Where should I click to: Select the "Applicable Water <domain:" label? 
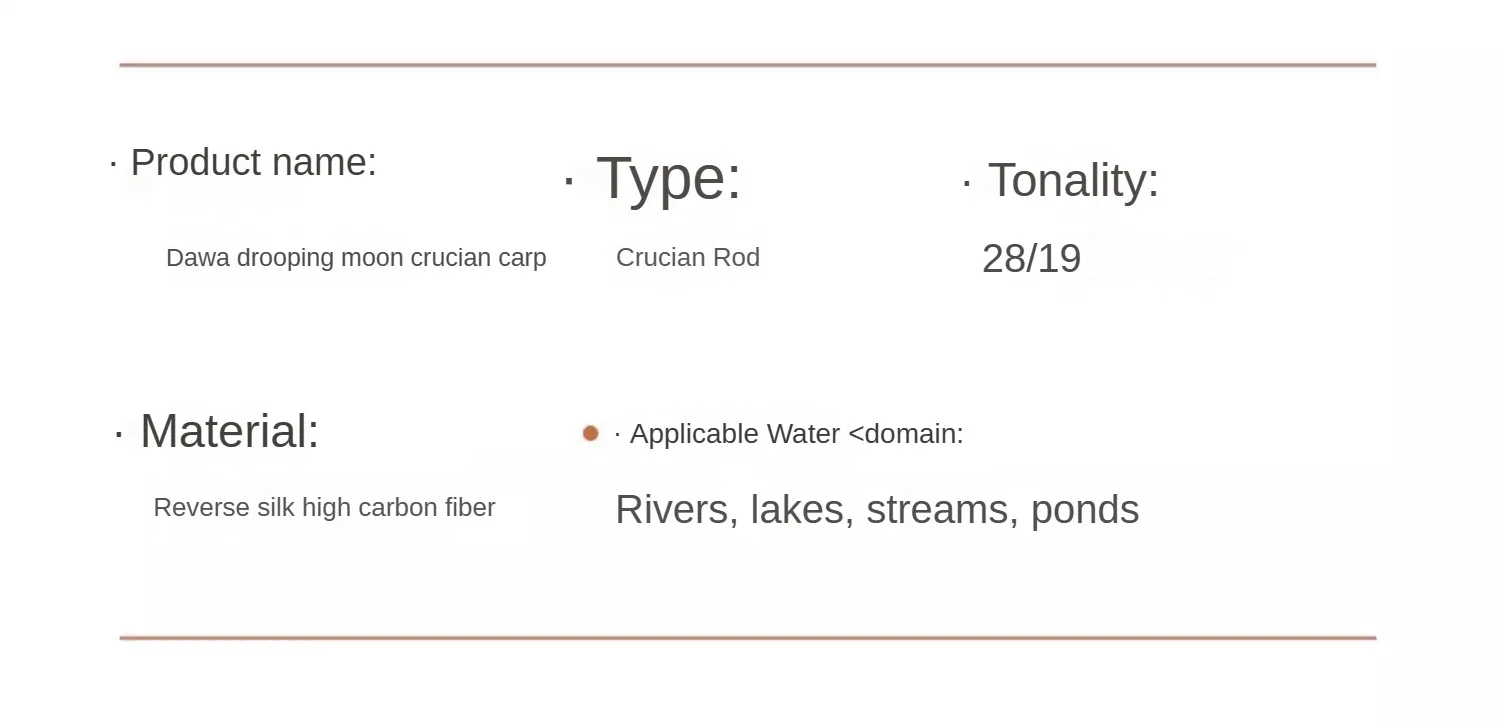796,434
